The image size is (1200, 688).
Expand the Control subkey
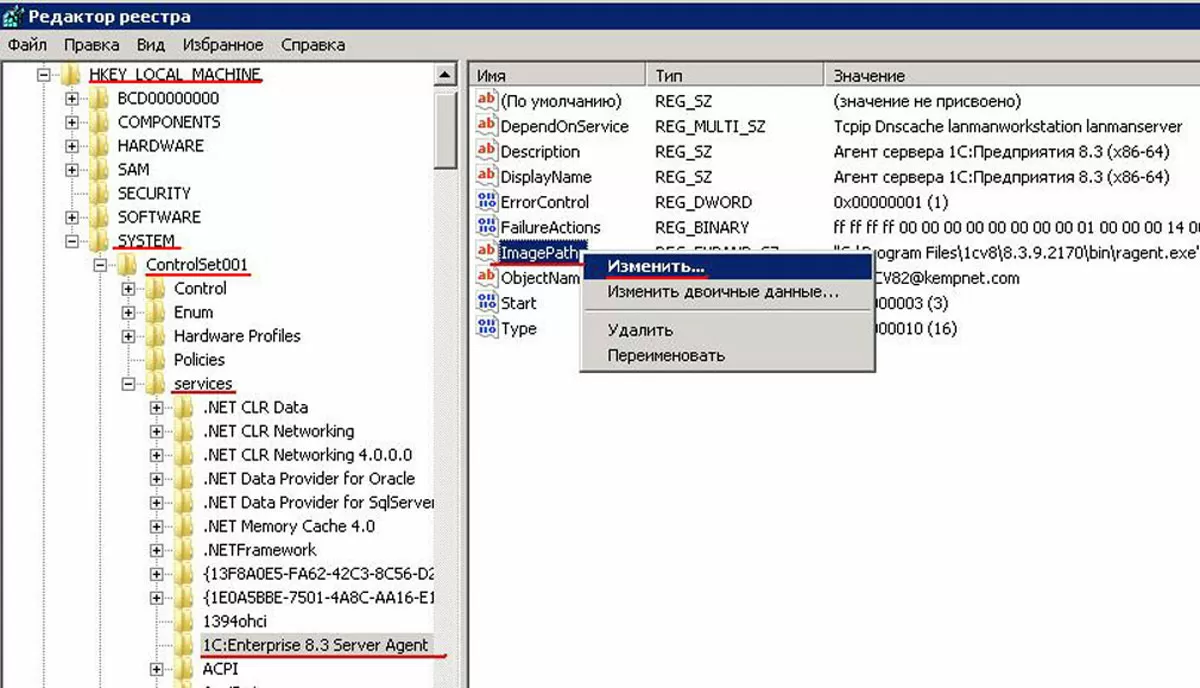click(128, 288)
